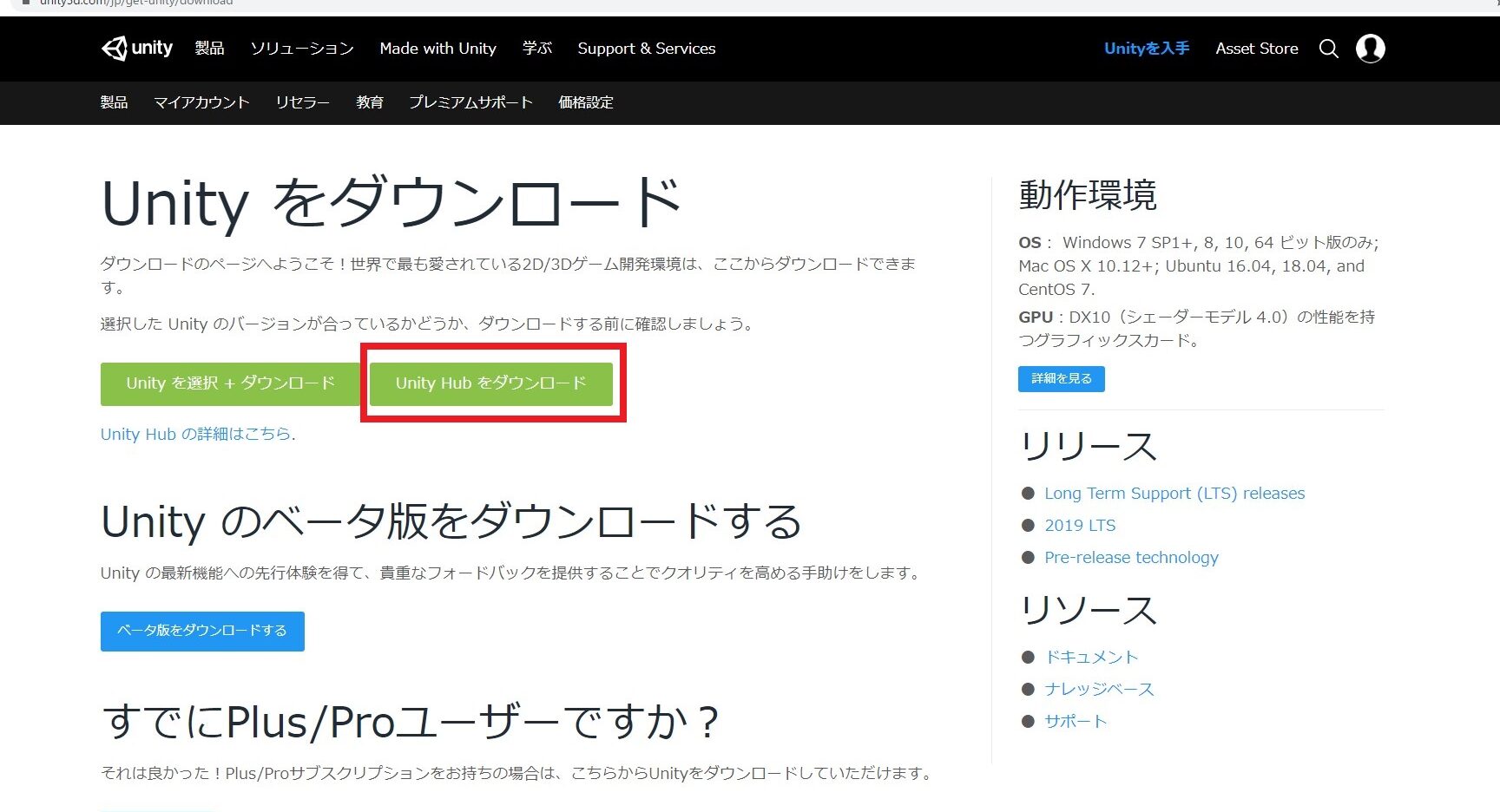The width and height of the screenshot is (1500, 812).
Task: Open Support & Services menu
Action: coord(647,49)
